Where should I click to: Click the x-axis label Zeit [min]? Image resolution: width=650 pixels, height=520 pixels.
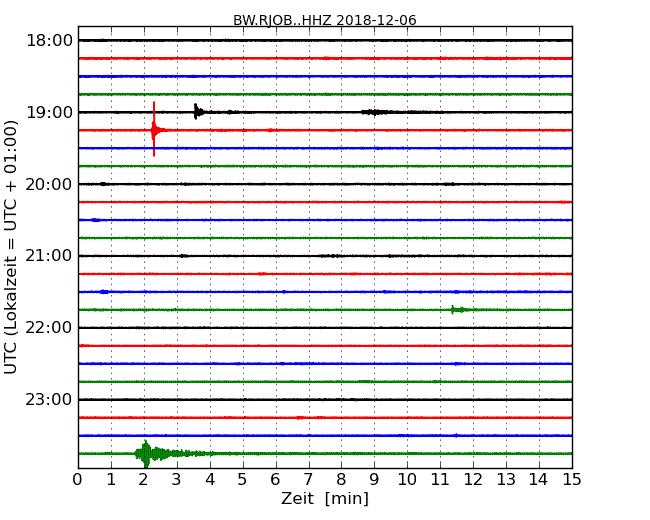[x=325, y=498]
